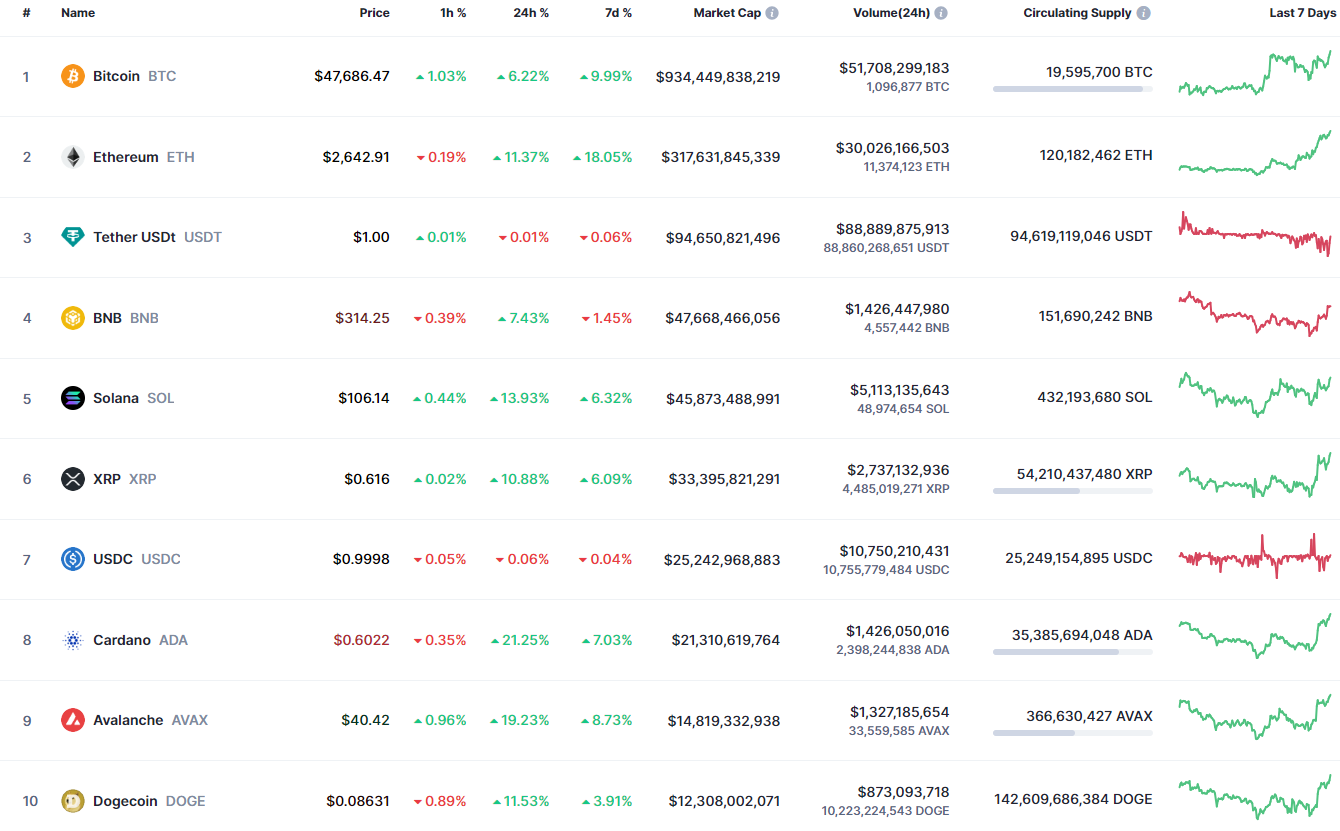Sort by the Name column header
Screen dimensions: 1340x831
(78, 13)
